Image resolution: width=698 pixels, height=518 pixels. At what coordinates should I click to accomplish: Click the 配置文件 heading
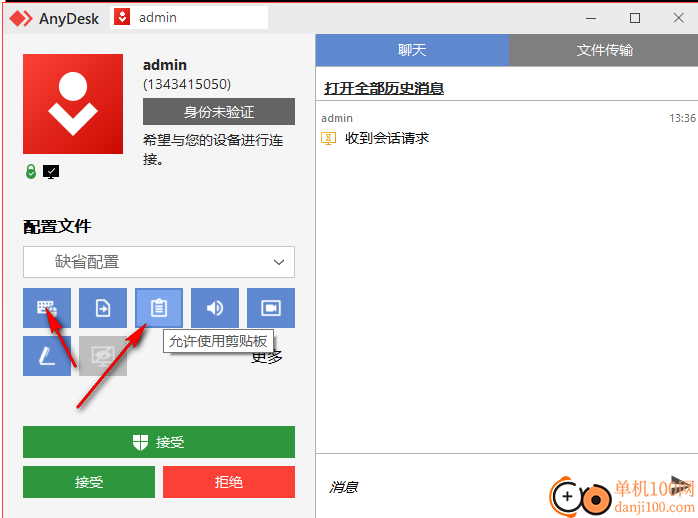pos(57,227)
